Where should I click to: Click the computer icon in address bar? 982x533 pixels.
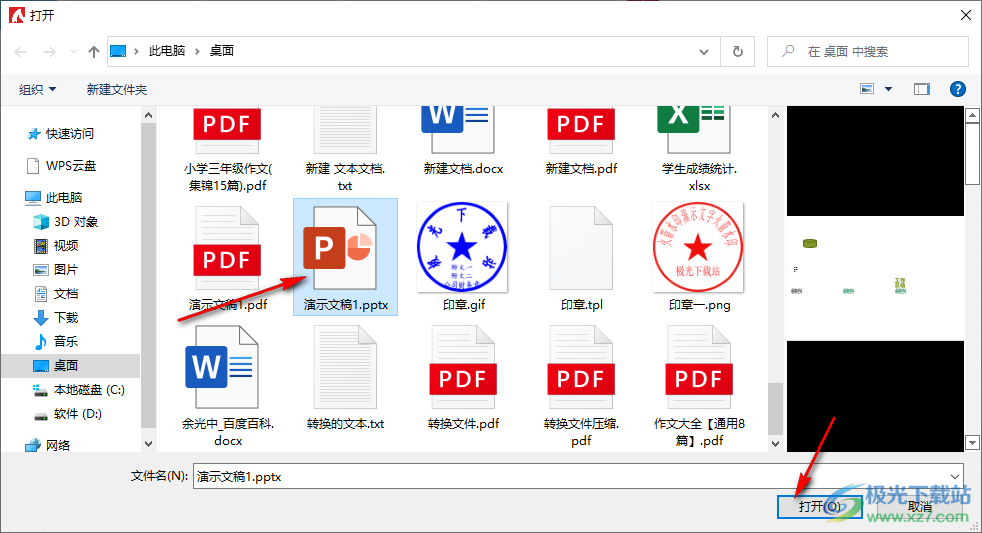118,51
